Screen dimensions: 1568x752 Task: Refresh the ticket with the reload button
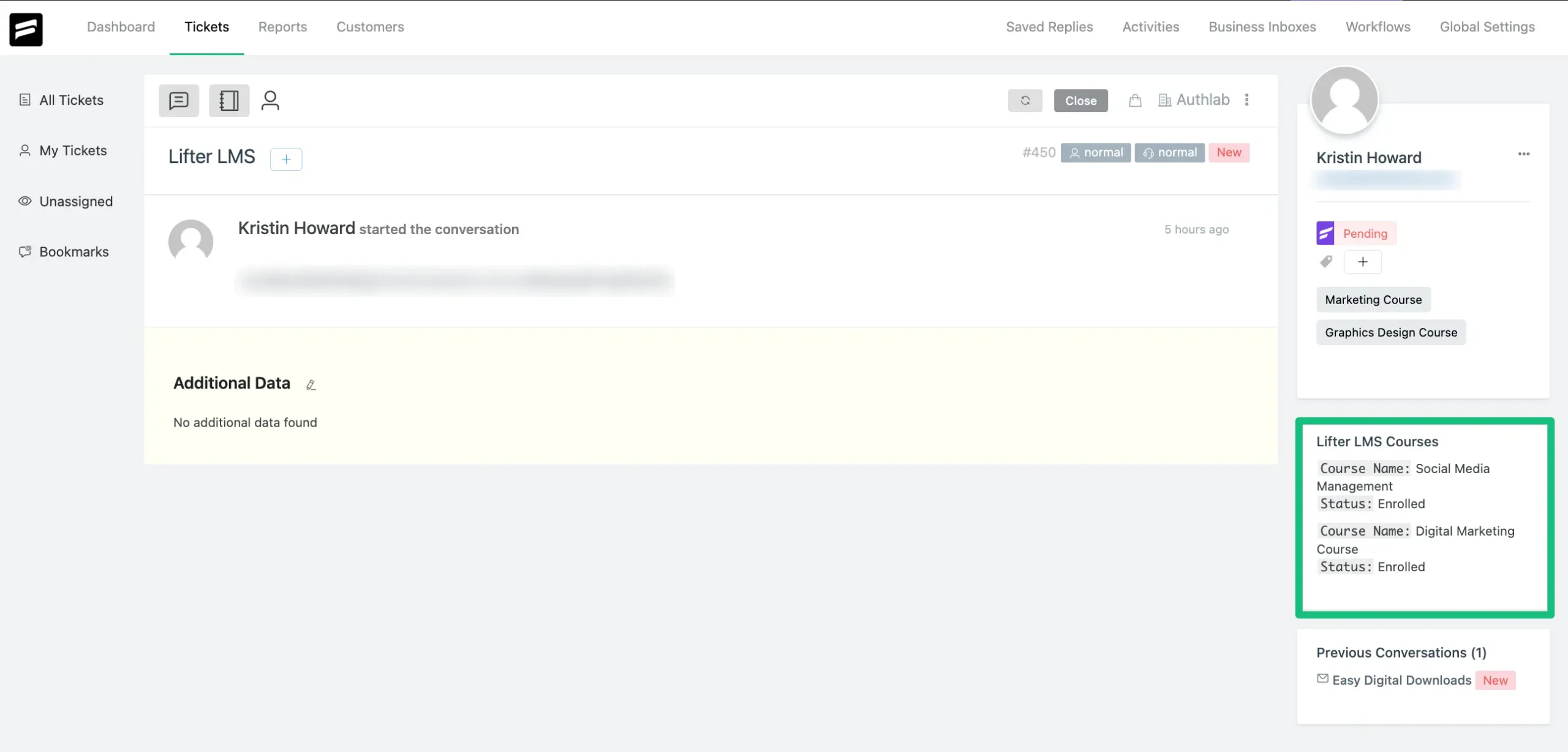[x=1025, y=101]
